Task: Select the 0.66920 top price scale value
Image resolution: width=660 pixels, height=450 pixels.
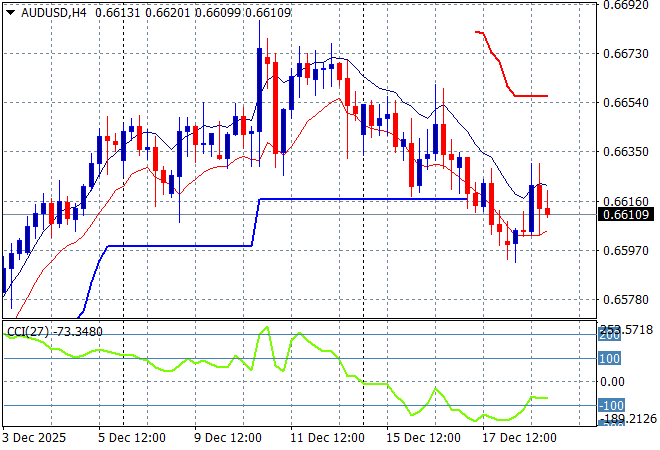Action: coord(626,5)
